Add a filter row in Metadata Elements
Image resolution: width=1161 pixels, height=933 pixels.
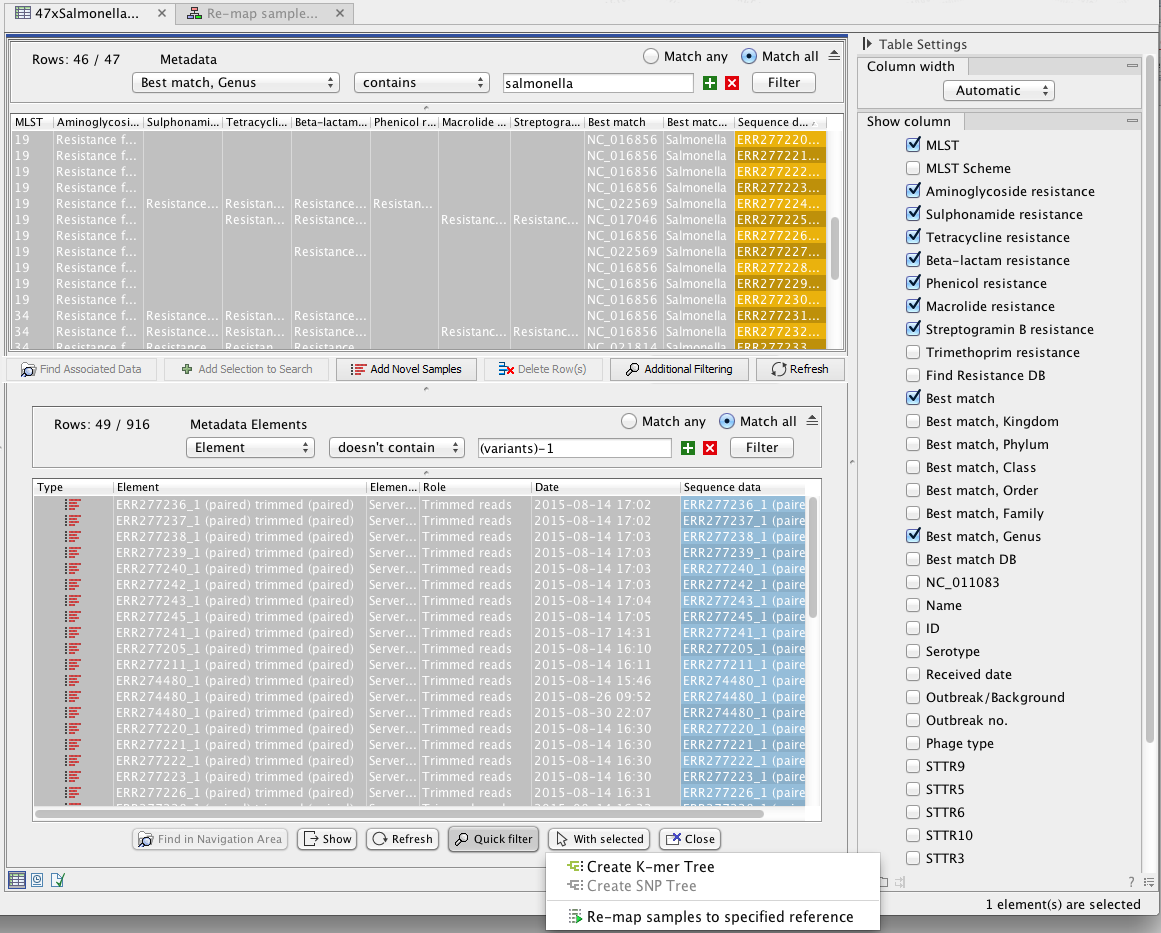click(689, 448)
